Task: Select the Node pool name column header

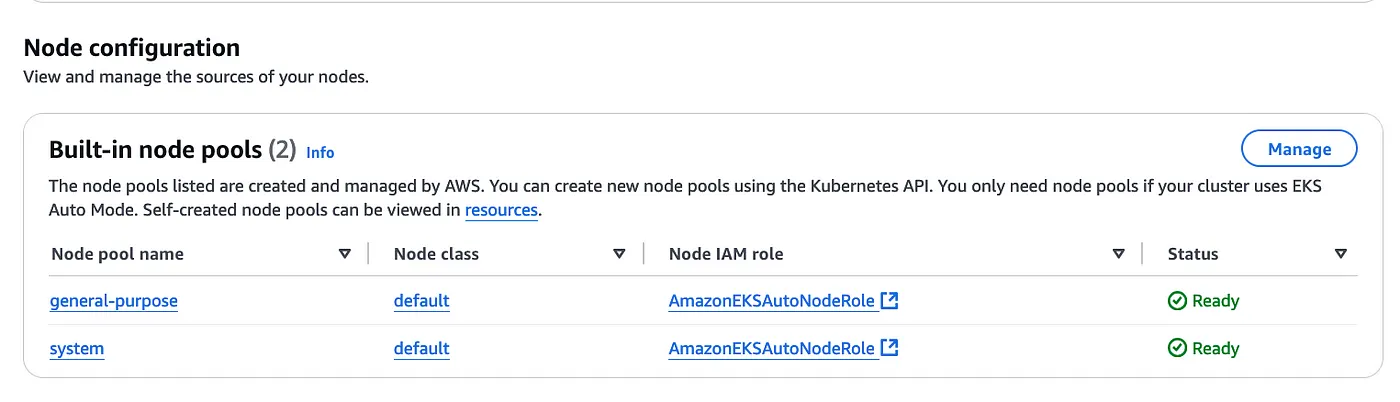Action: (117, 254)
